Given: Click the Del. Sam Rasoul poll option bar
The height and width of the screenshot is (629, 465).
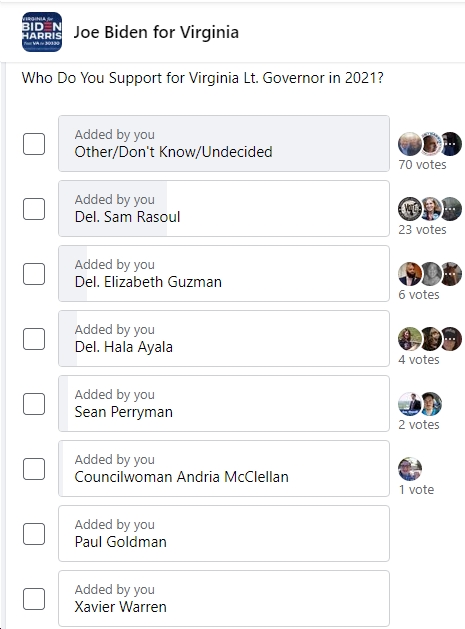Looking at the screenshot, I should coord(224,209).
